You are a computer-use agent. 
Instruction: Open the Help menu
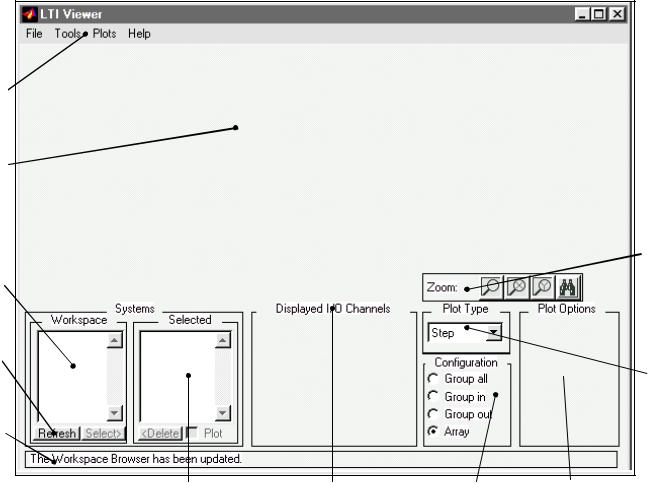tap(139, 34)
